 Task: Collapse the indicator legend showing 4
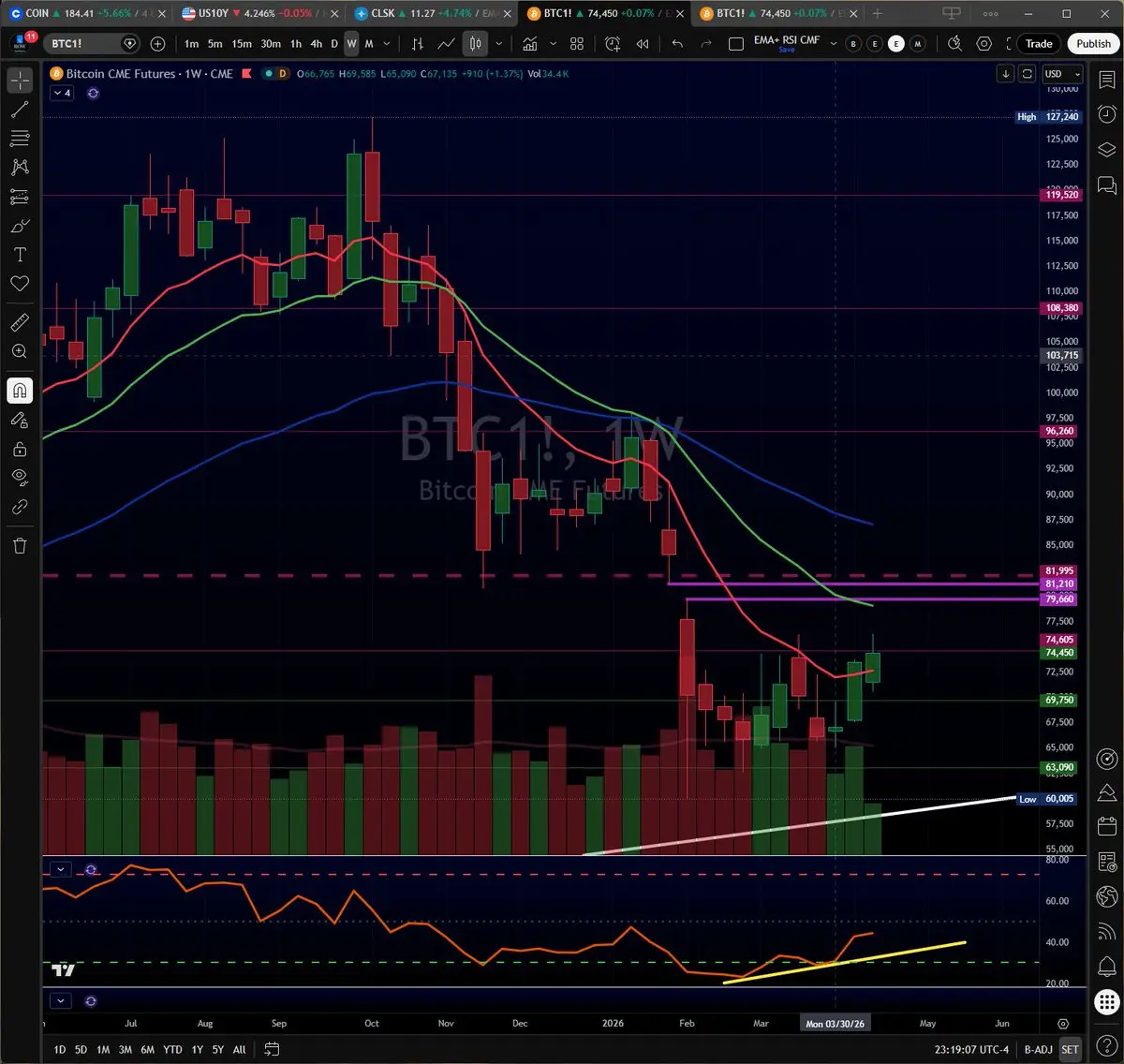62,93
